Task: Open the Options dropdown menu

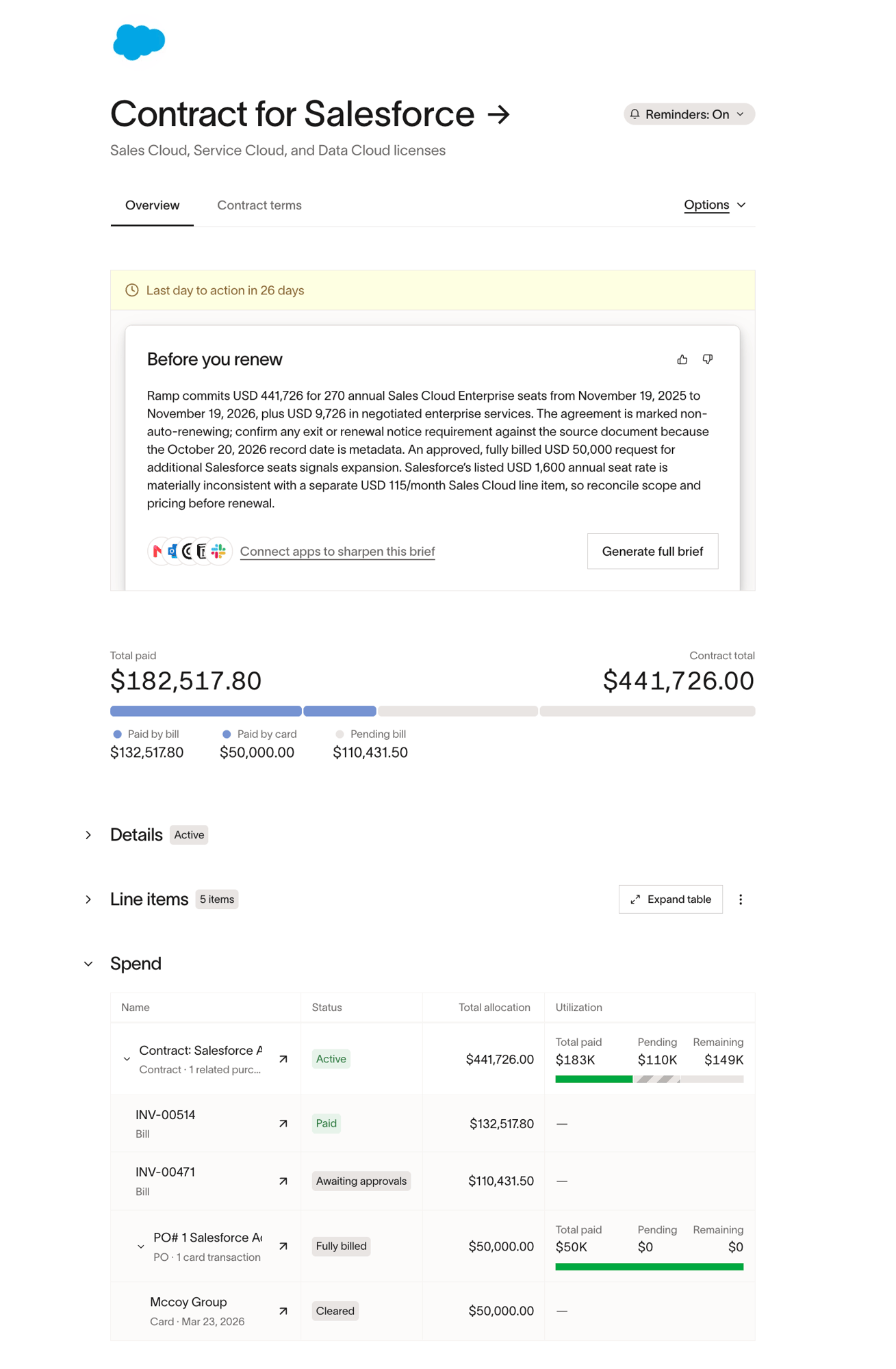Action: [x=715, y=205]
